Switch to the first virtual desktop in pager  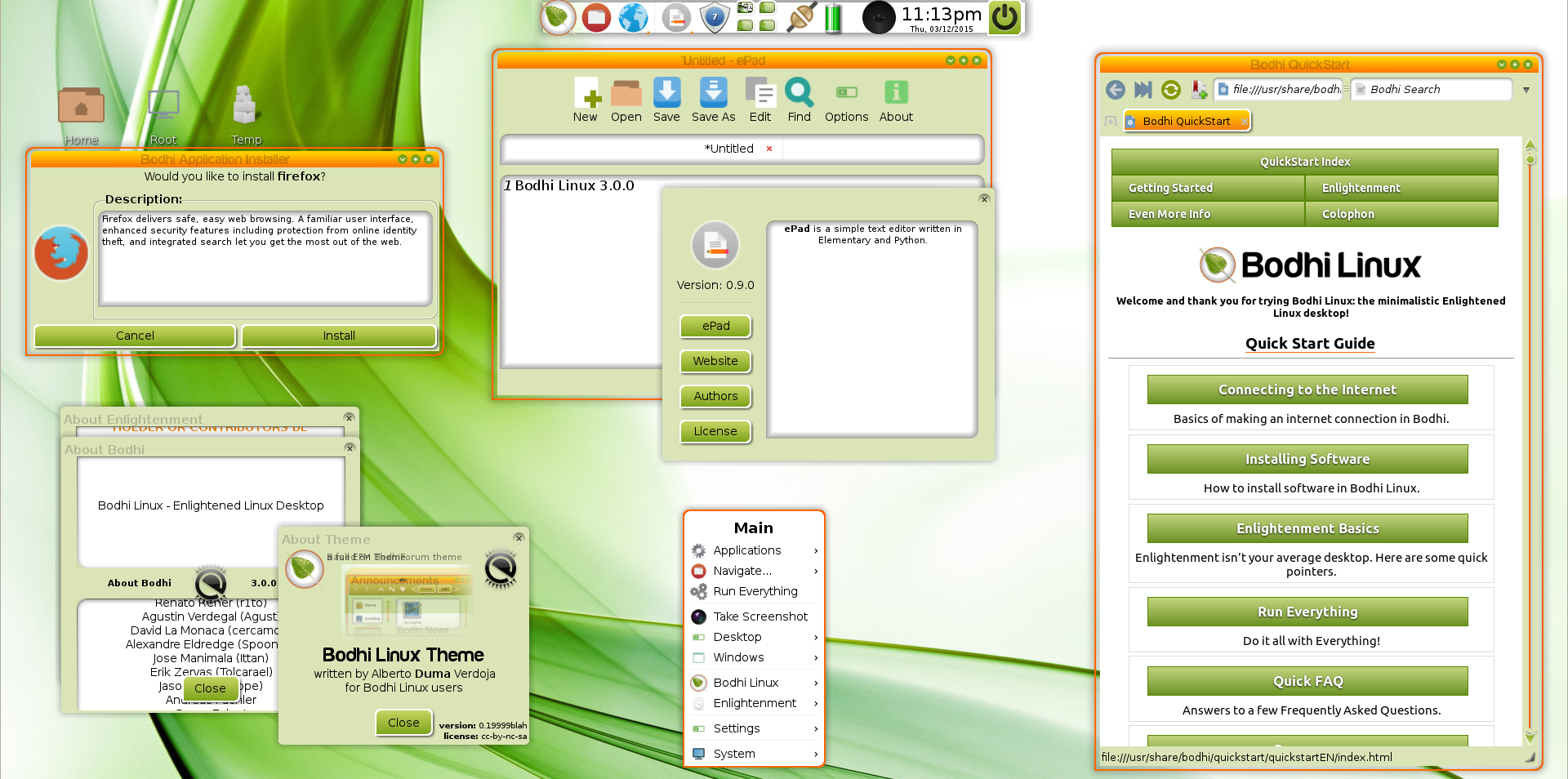click(x=745, y=8)
